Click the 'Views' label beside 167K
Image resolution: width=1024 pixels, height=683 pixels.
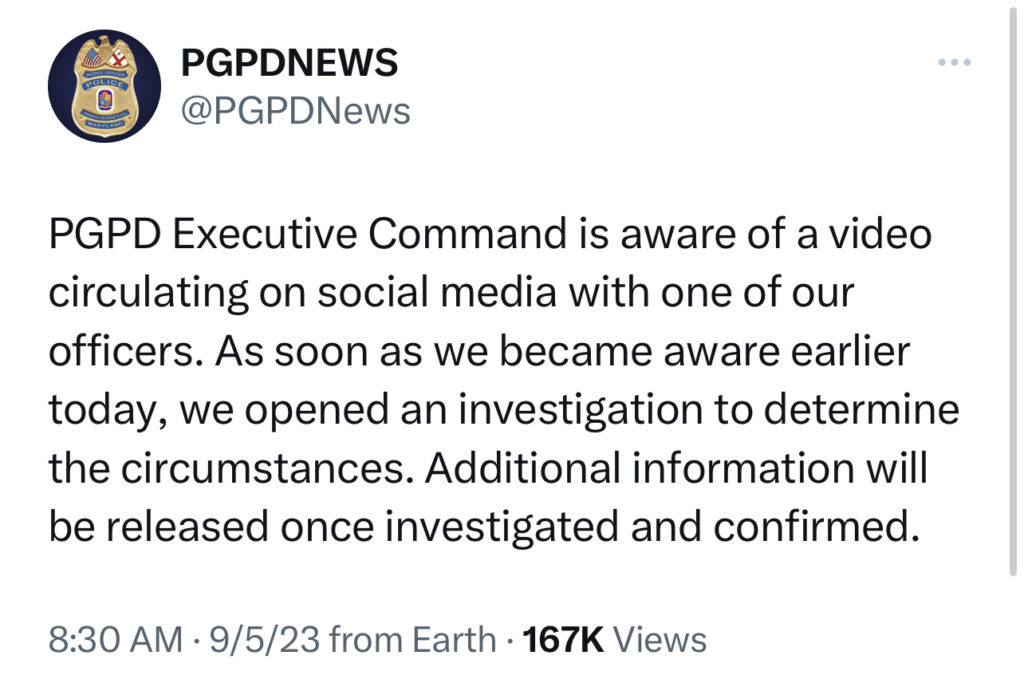pyautogui.click(x=660, y=639)
